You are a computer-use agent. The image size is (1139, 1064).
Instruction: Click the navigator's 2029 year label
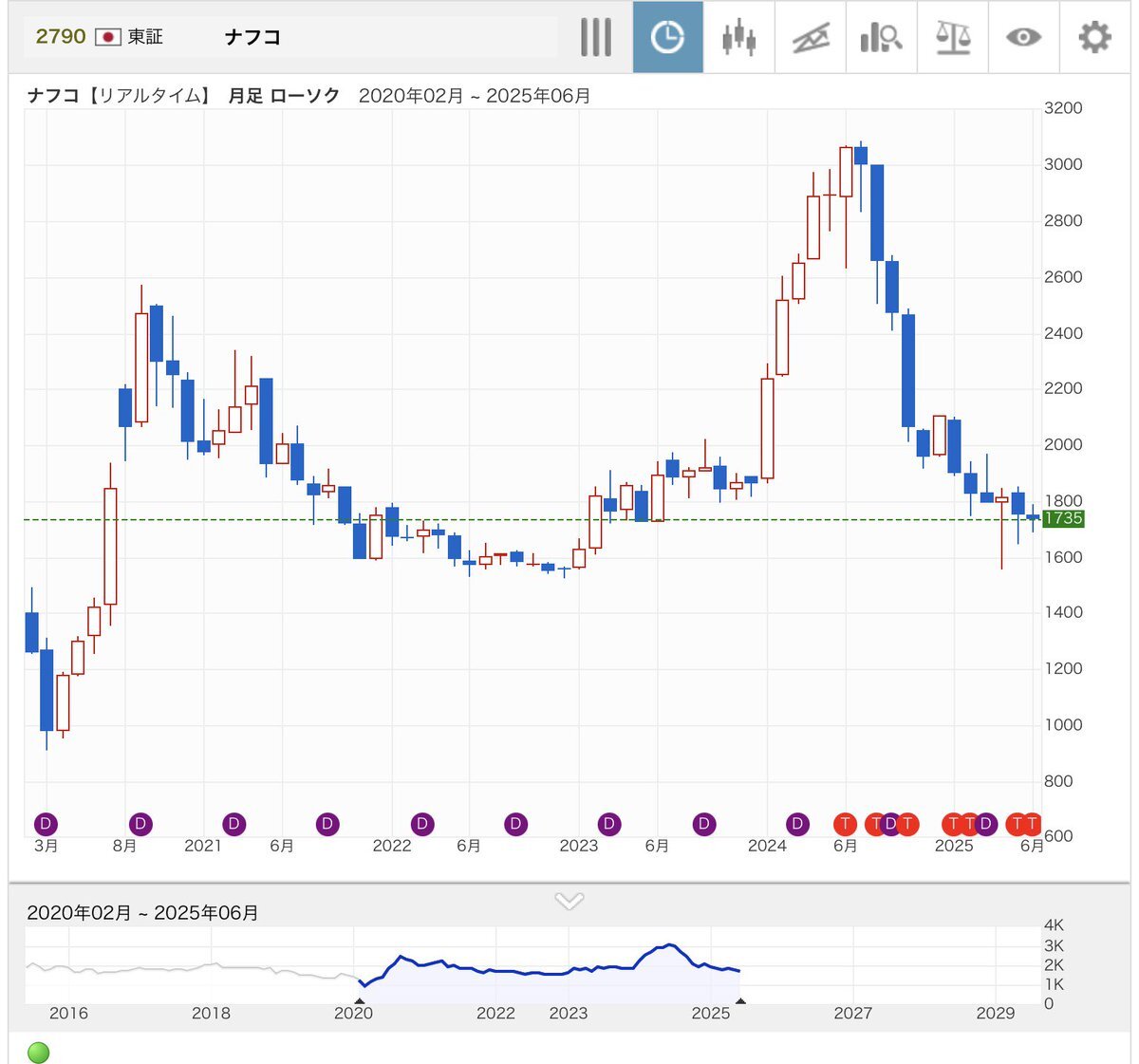point(995,1014)
